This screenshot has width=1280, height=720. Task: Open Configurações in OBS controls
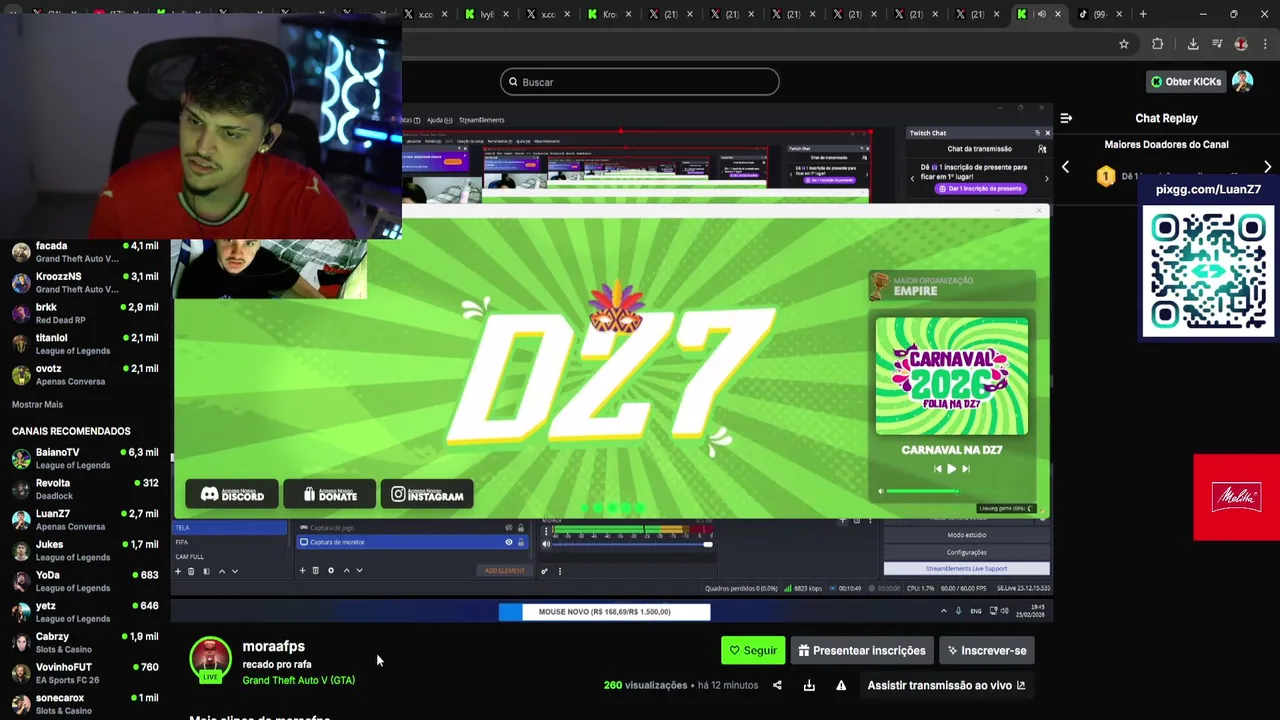(966, 552)
